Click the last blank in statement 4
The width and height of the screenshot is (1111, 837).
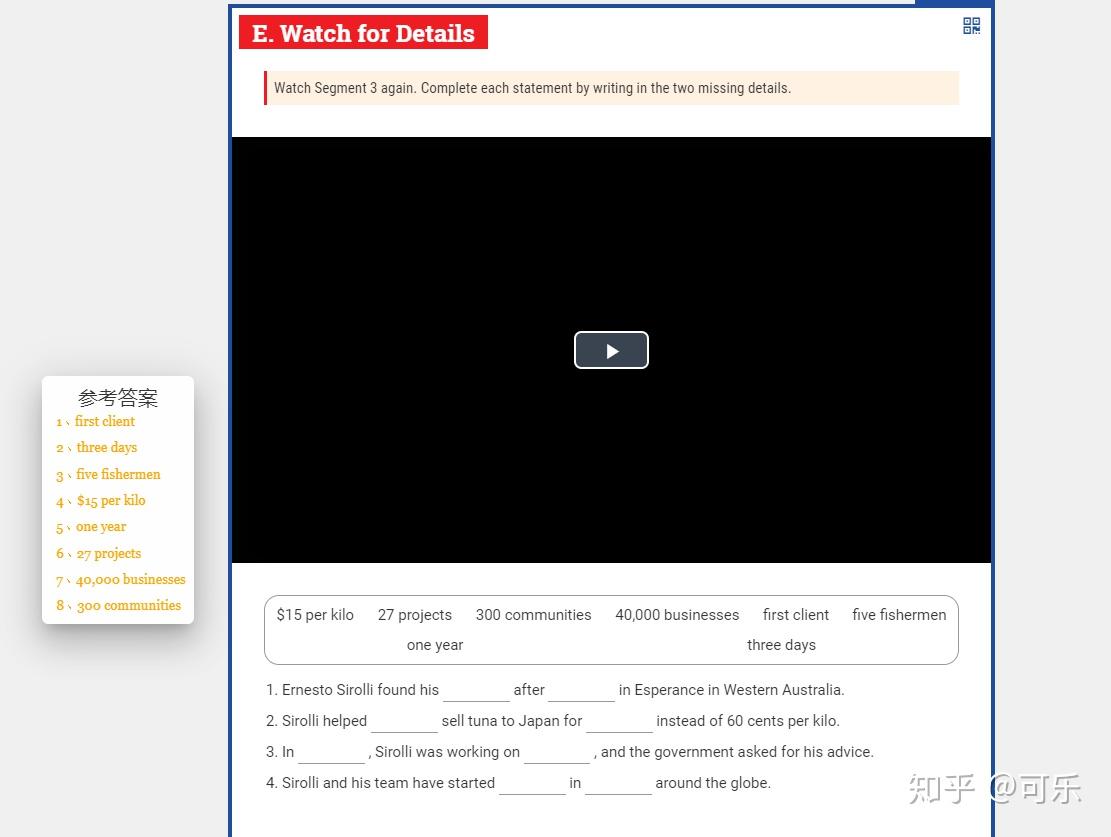618,783
